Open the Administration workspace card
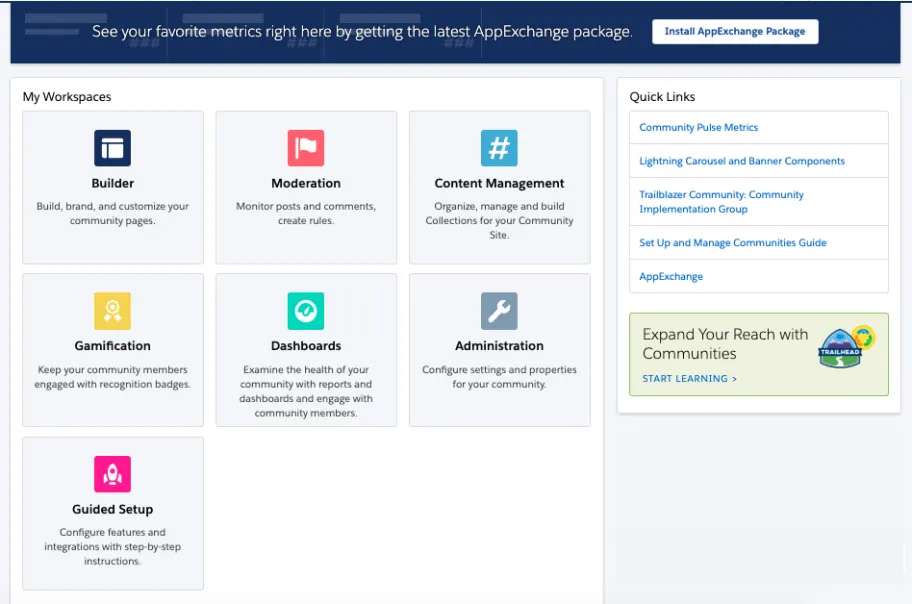912x604 pixels. click(x=499, y=350)
